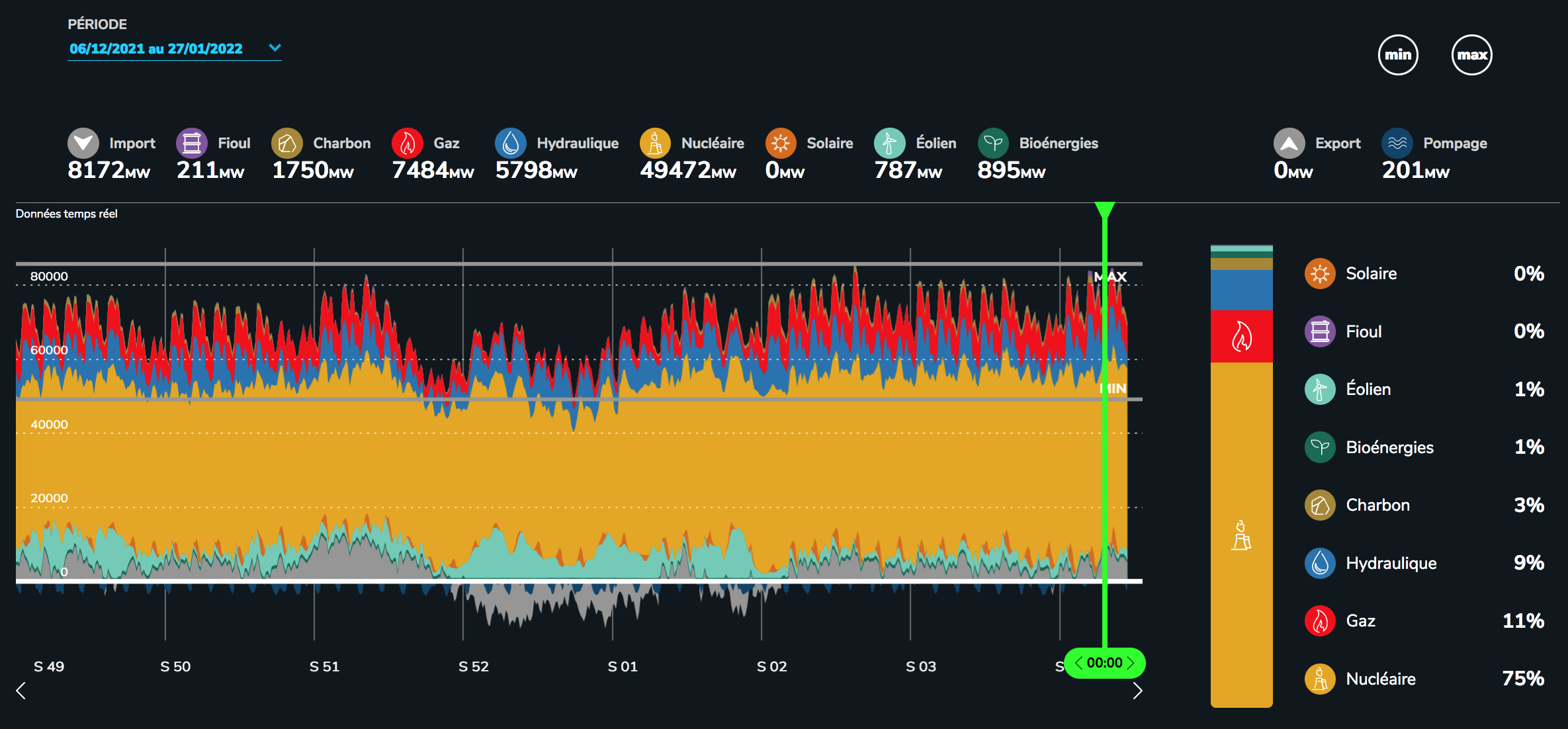Click the Fioul icon in percentage list
The image size is (1568, 729).
1320,331
